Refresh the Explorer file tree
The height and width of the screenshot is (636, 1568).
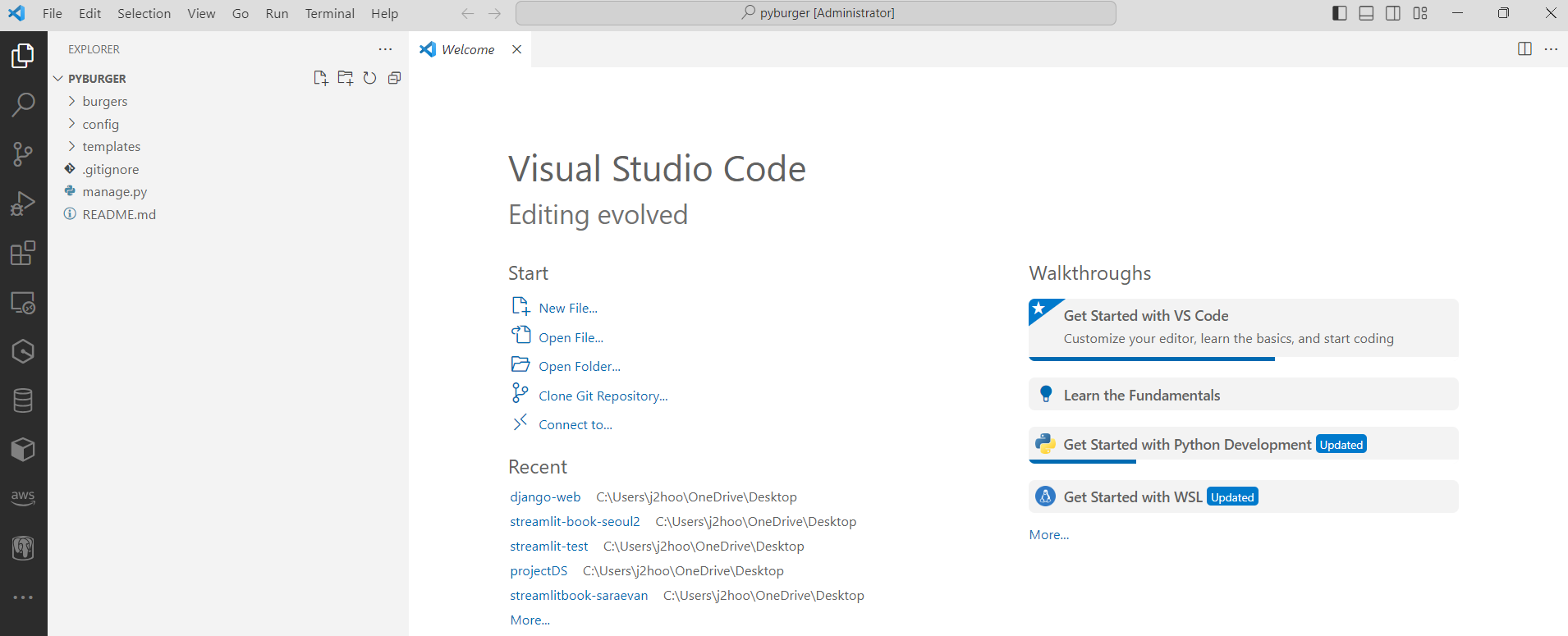pos(370,78)
